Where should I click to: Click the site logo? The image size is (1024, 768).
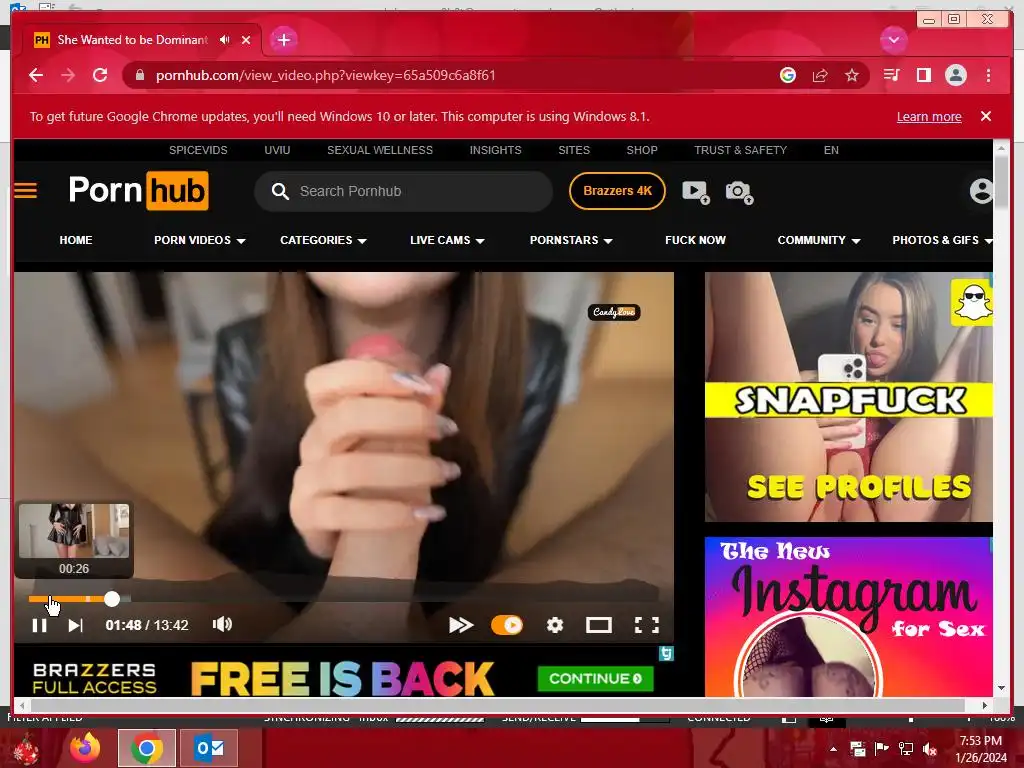click(138, 191)
